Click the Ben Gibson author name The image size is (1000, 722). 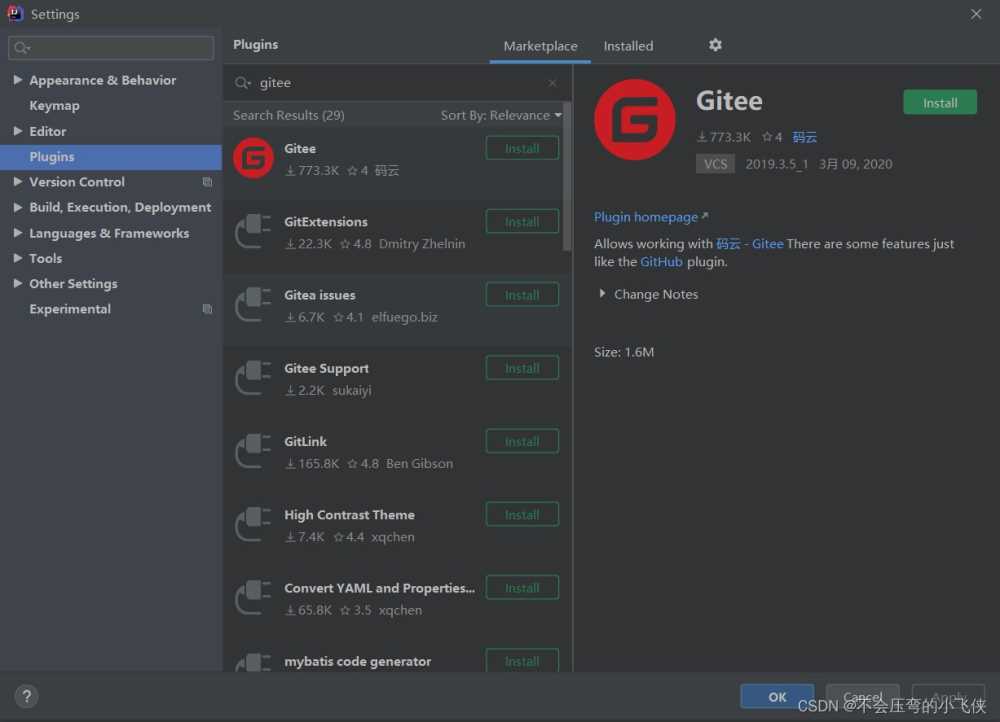[419, 464]
